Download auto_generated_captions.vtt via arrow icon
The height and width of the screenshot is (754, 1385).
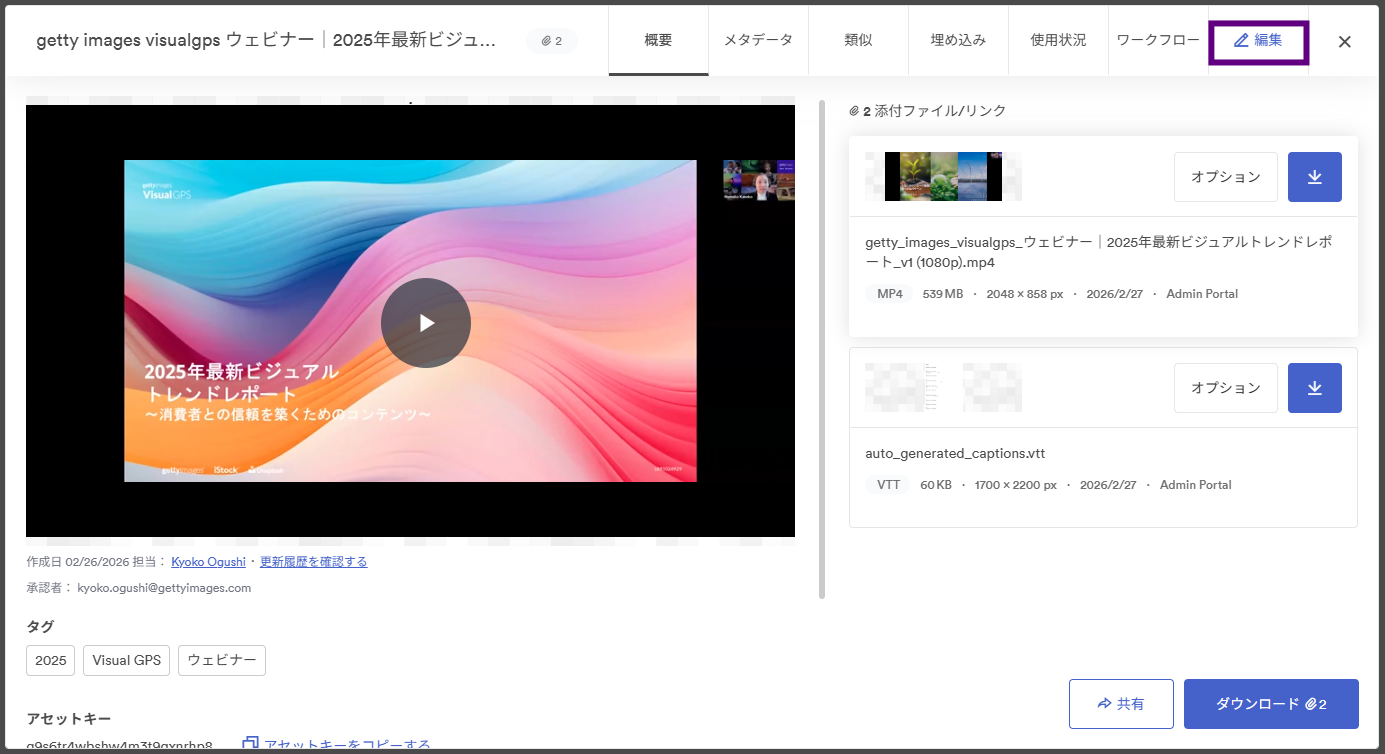[1315, 388]
